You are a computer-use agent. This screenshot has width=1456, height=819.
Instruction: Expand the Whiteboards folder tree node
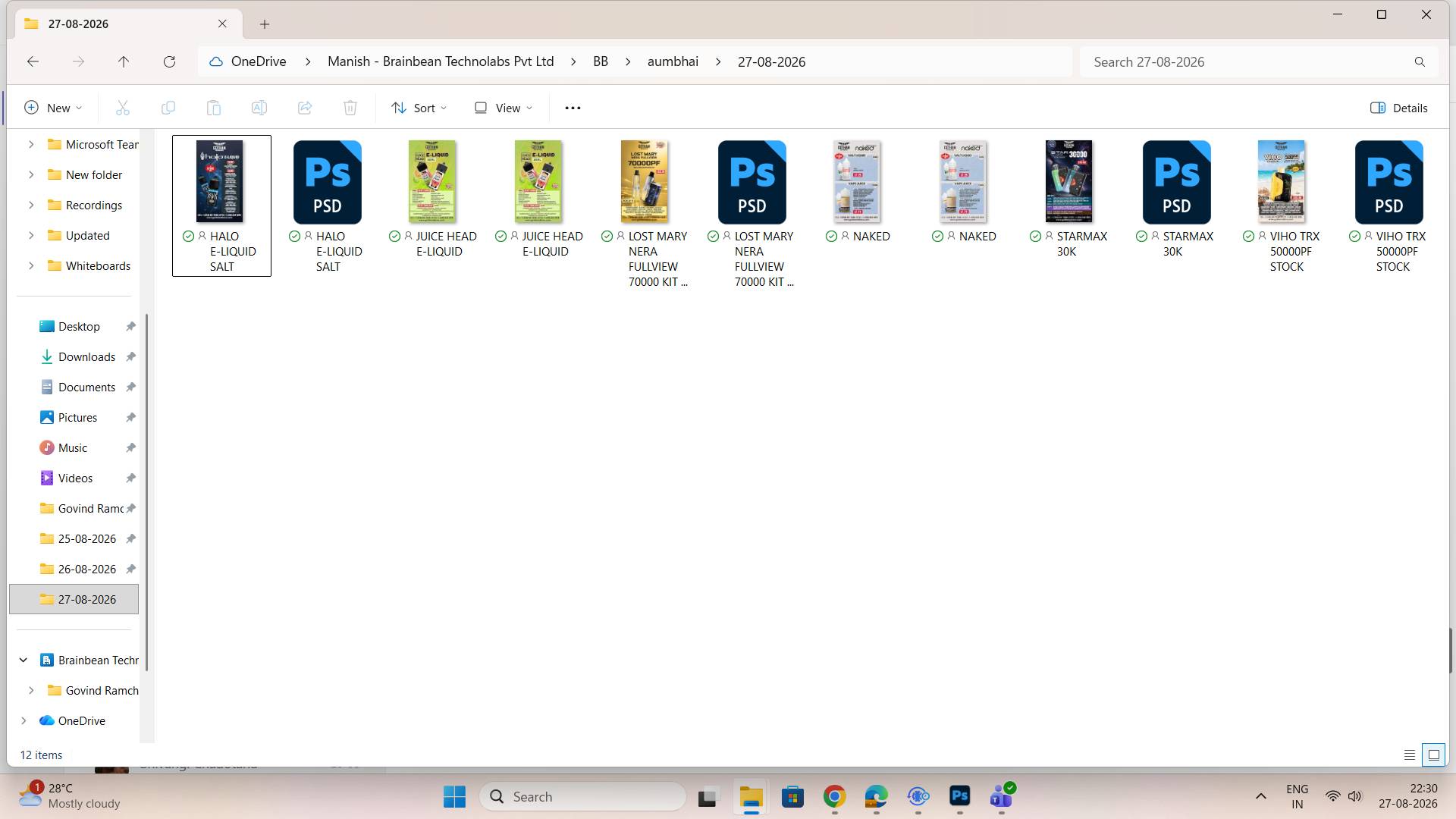(31, 265)
